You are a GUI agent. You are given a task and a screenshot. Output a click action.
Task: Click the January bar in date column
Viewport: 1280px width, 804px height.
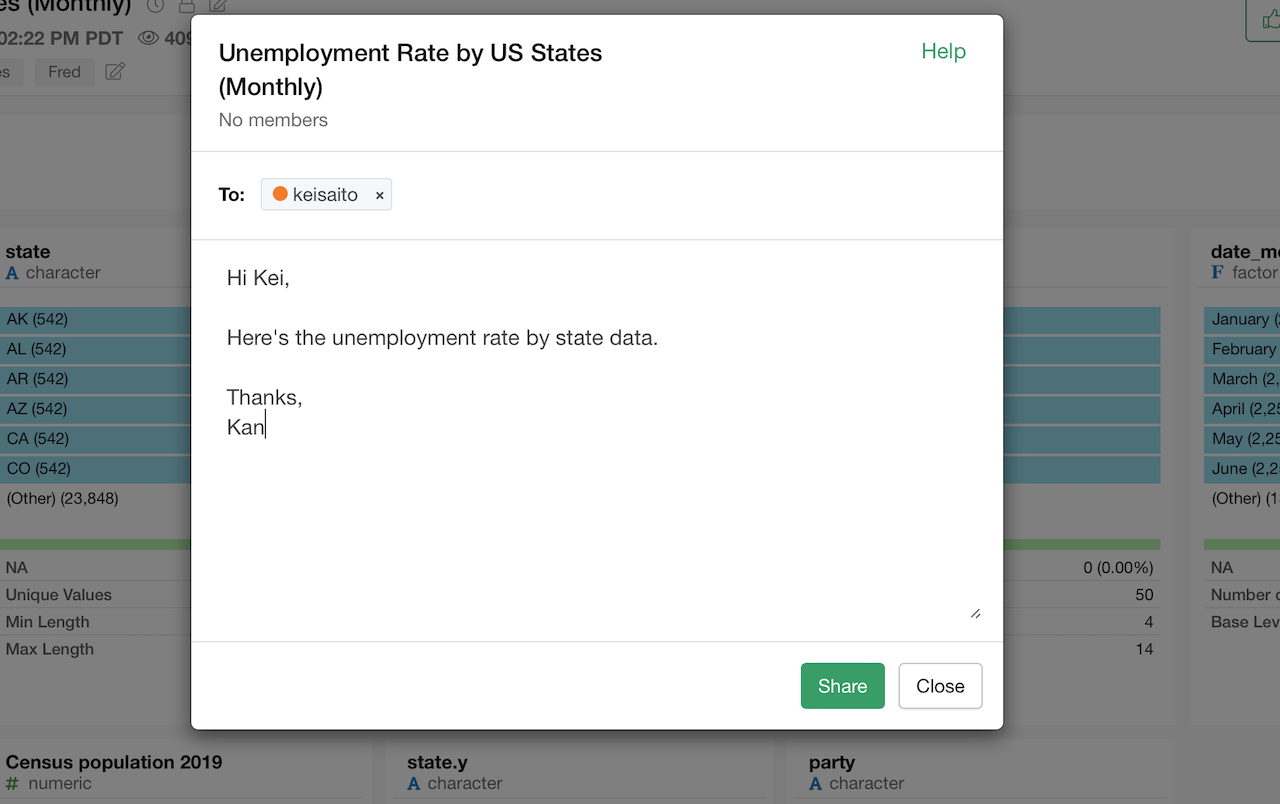1242,320
